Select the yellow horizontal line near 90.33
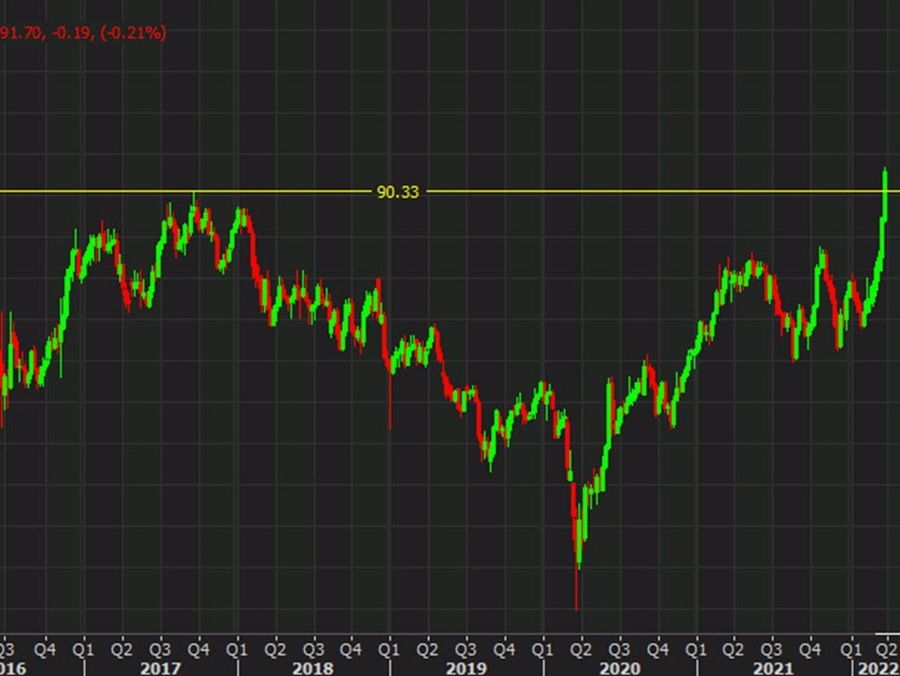This screenshot has width=900, height=676. point(600,189)
